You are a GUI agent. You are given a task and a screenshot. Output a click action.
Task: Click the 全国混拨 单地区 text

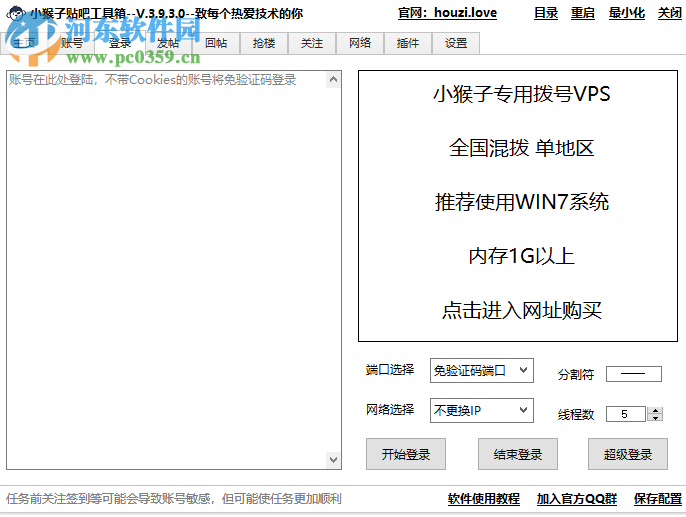[522, 148]
